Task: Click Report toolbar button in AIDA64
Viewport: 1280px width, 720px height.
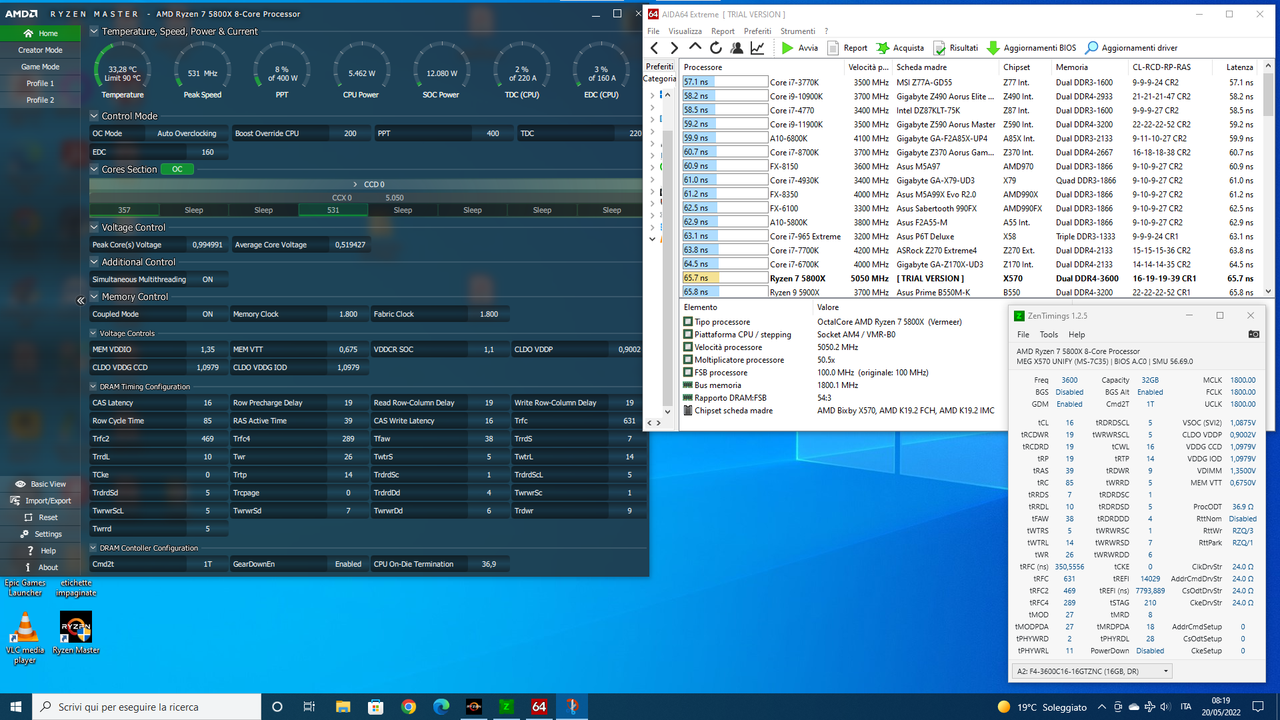Action: click(847, 48)
